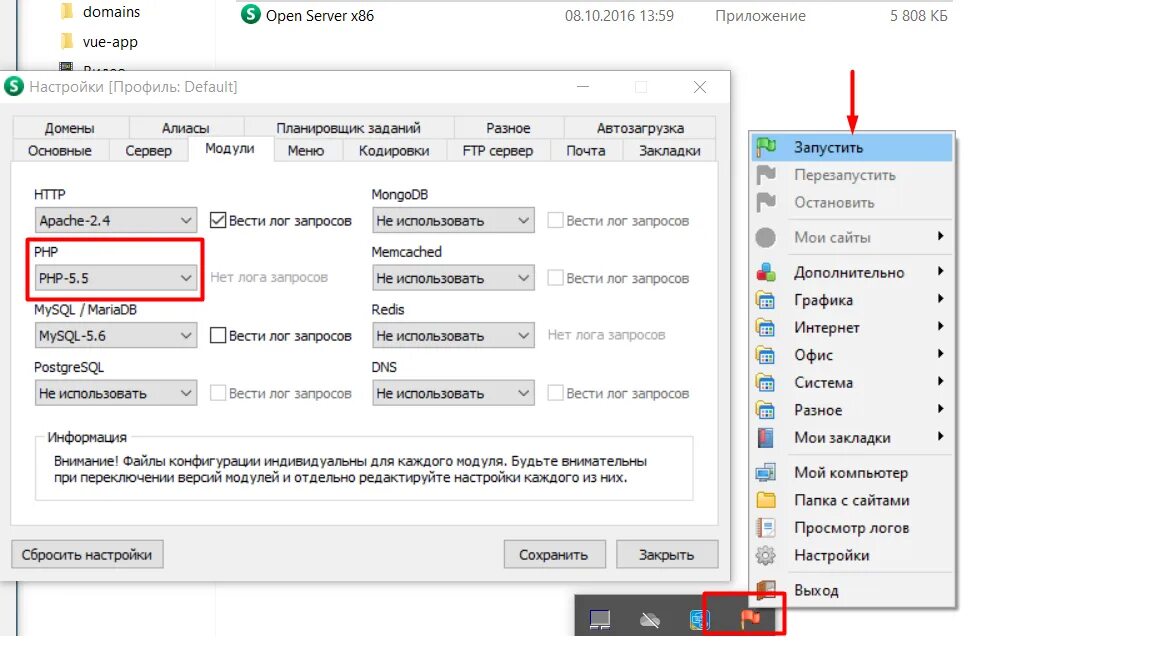Toggle PostgreSQL Вести лог запросов checkbox
The width and height of the screenshot is (1152, 648).
click(x=217, y=393)
